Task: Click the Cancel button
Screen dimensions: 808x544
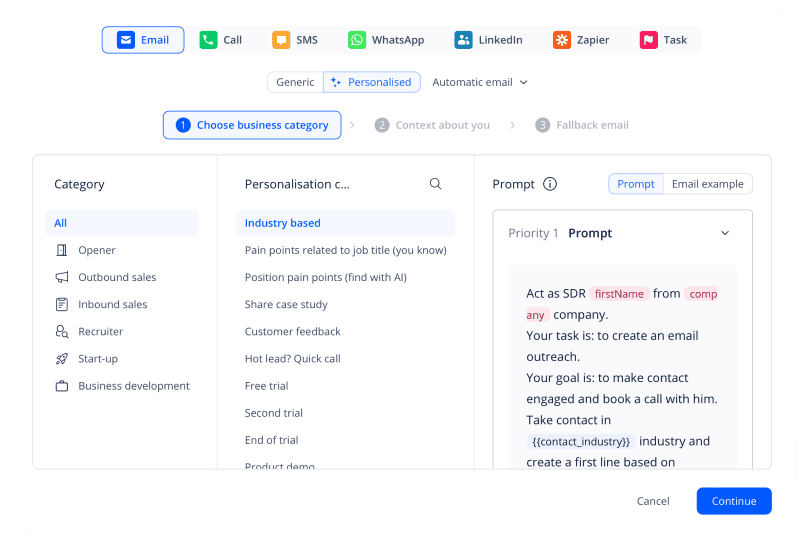Action: [653, 501]
